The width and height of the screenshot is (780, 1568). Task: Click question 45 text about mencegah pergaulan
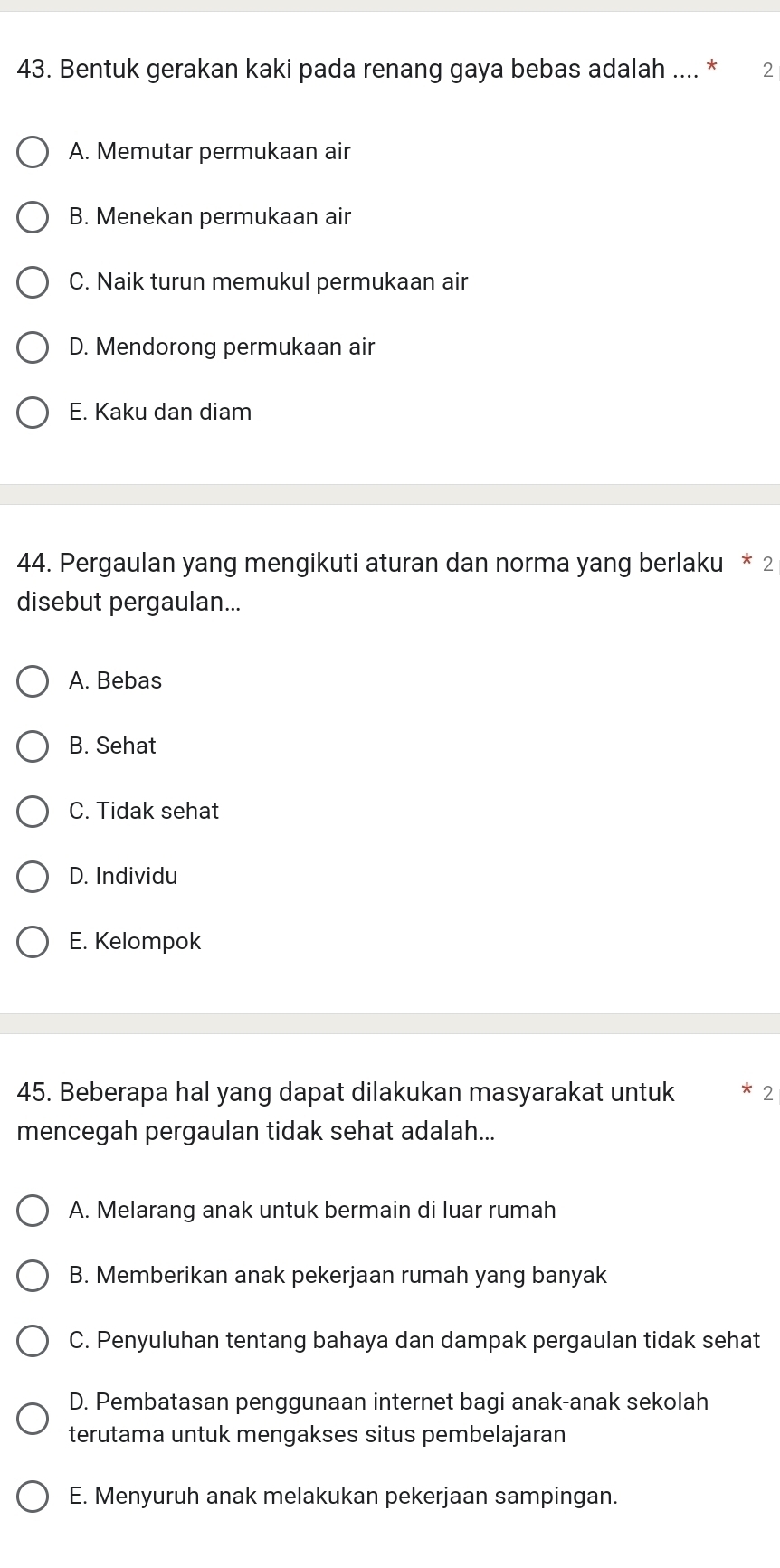coord(345,1093)
